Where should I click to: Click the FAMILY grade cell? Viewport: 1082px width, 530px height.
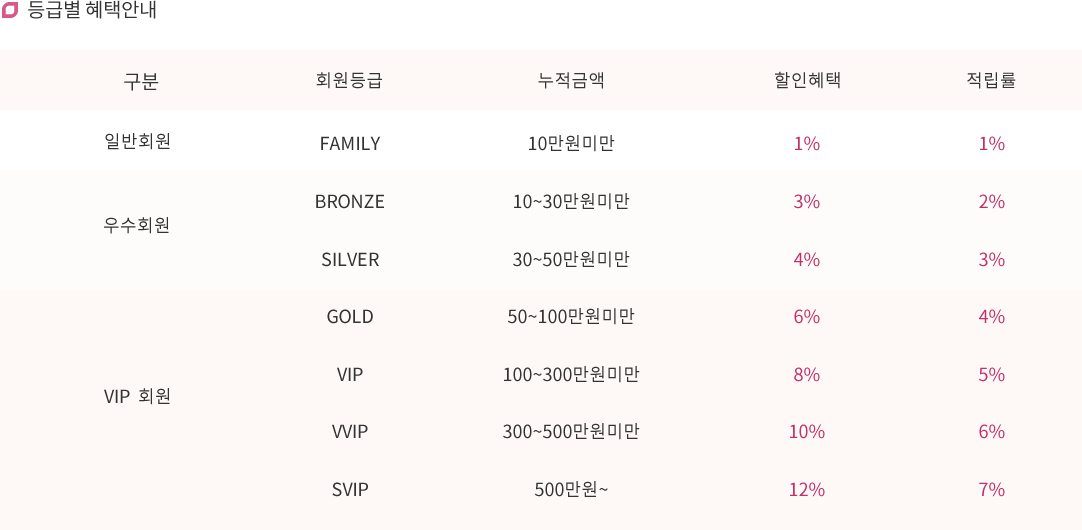(350, 144)
